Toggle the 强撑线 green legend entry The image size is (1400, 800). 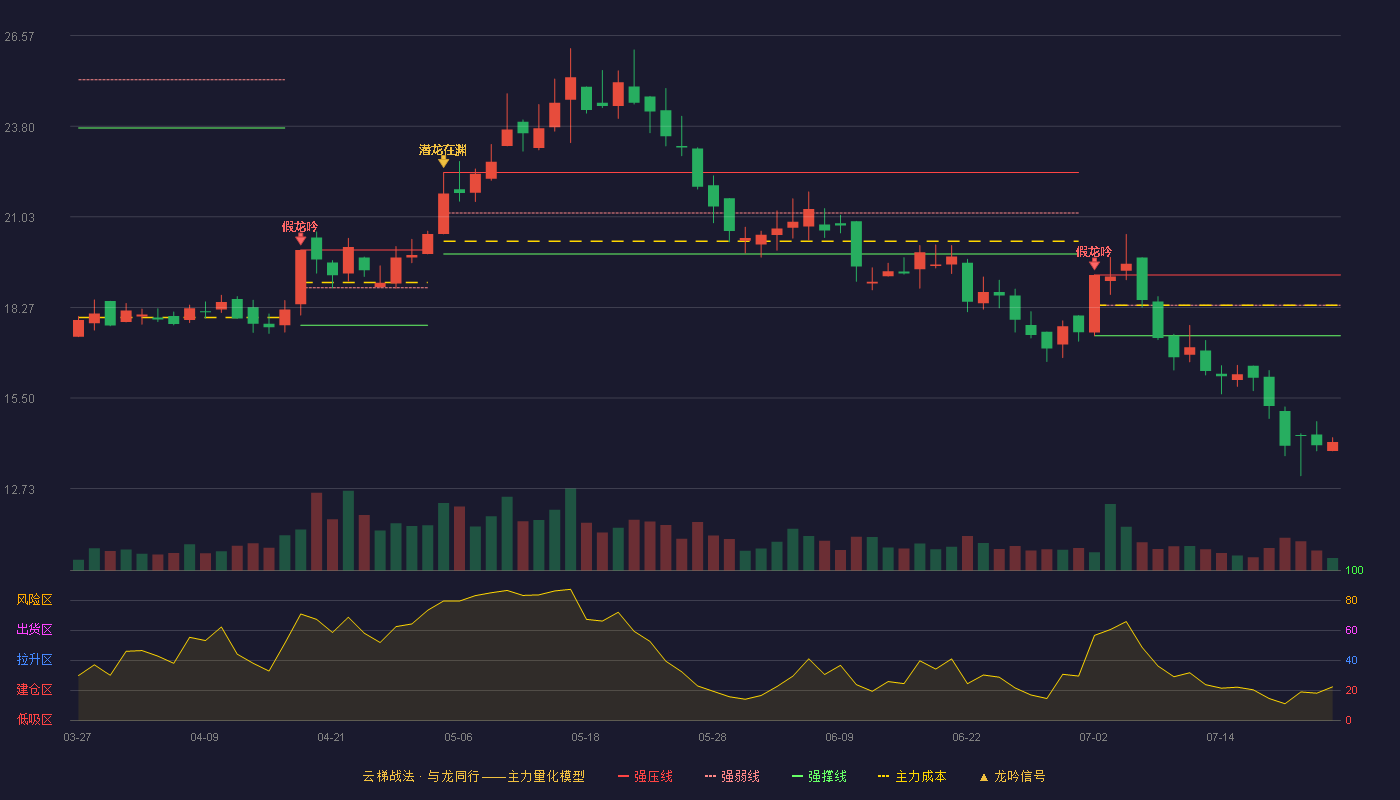pos(819,776)
